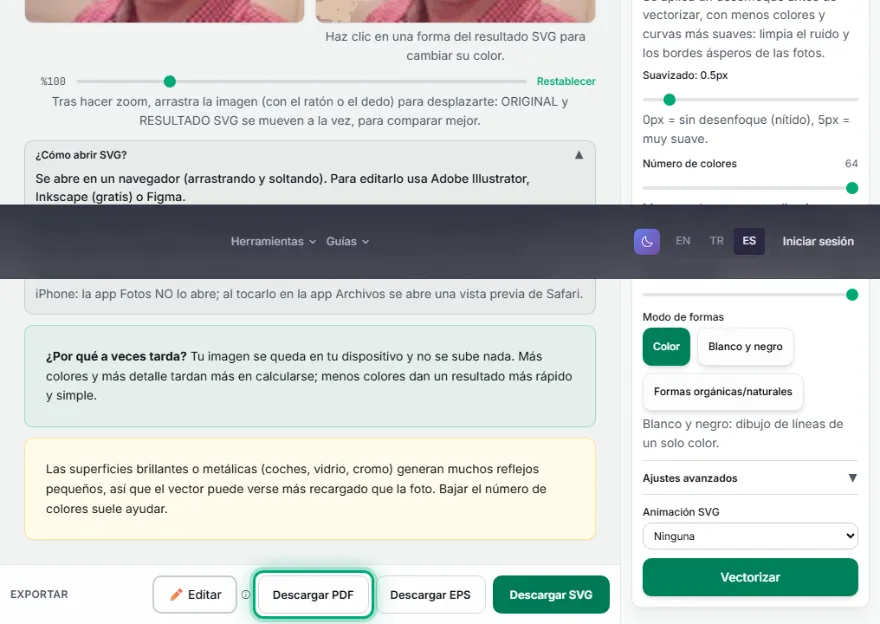Switch language to EN
The image size is (880, 624).
tap(682, 241)
